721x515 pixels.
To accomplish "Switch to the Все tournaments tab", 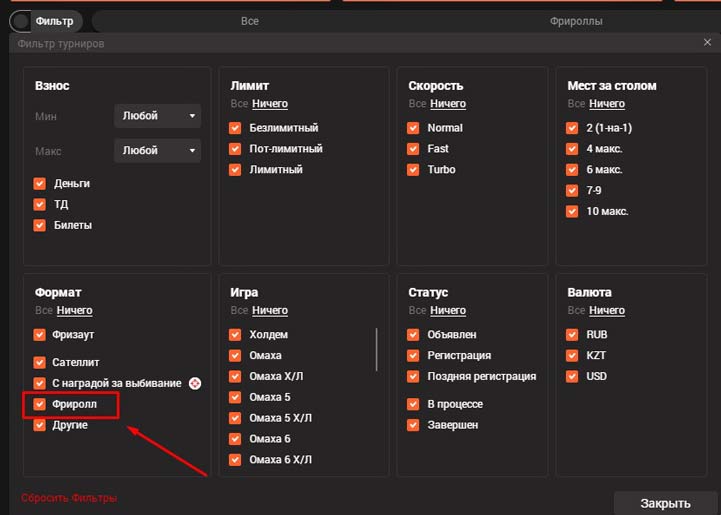I will 250,20.
